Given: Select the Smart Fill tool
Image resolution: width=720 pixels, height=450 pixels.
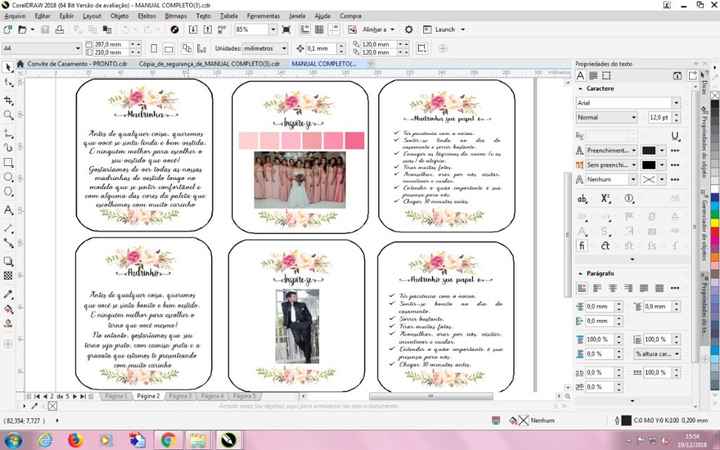Looking at the screenshot, I should point(8,323).
